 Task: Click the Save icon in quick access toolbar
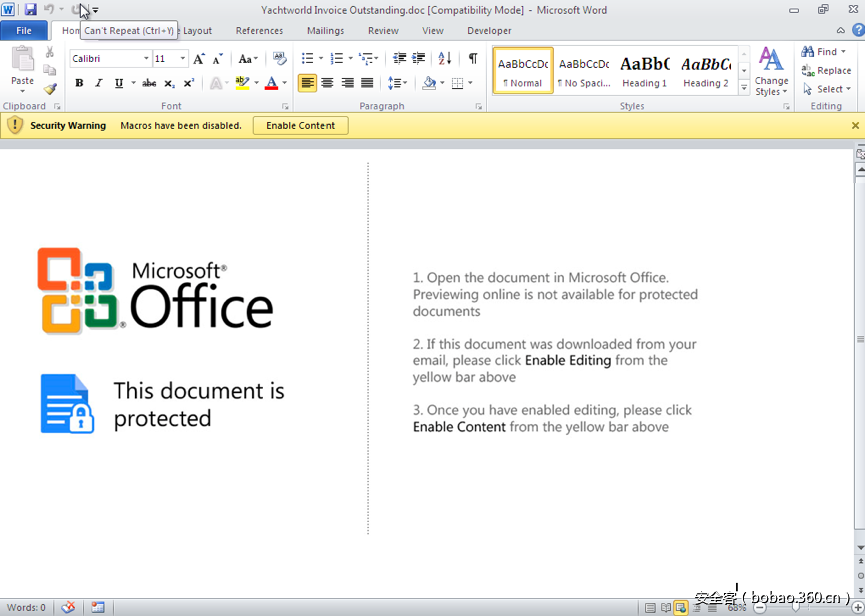click(30, 10)
